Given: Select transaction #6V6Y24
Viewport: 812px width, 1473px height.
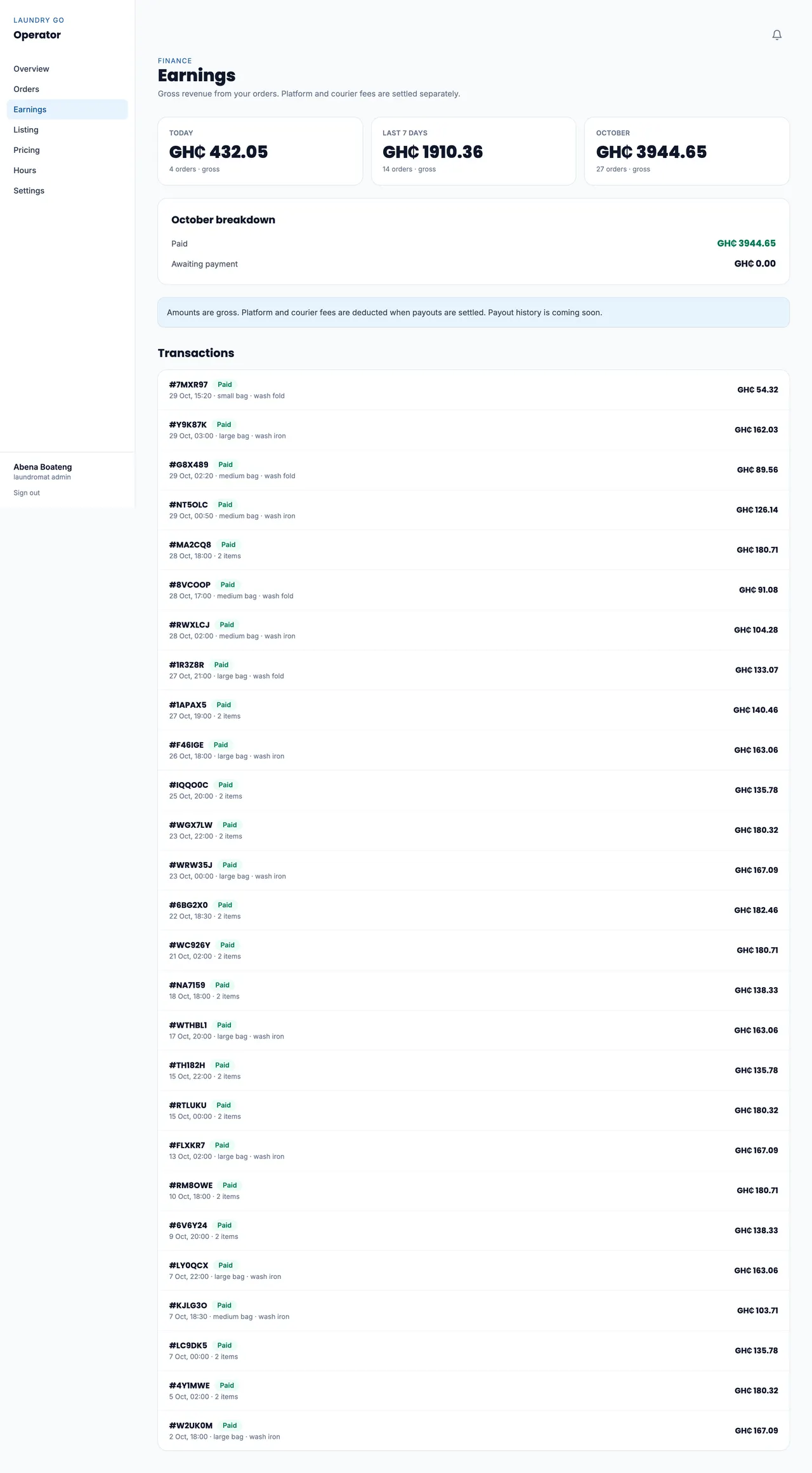Looking at the screenshot, I should click(473, 1229).
